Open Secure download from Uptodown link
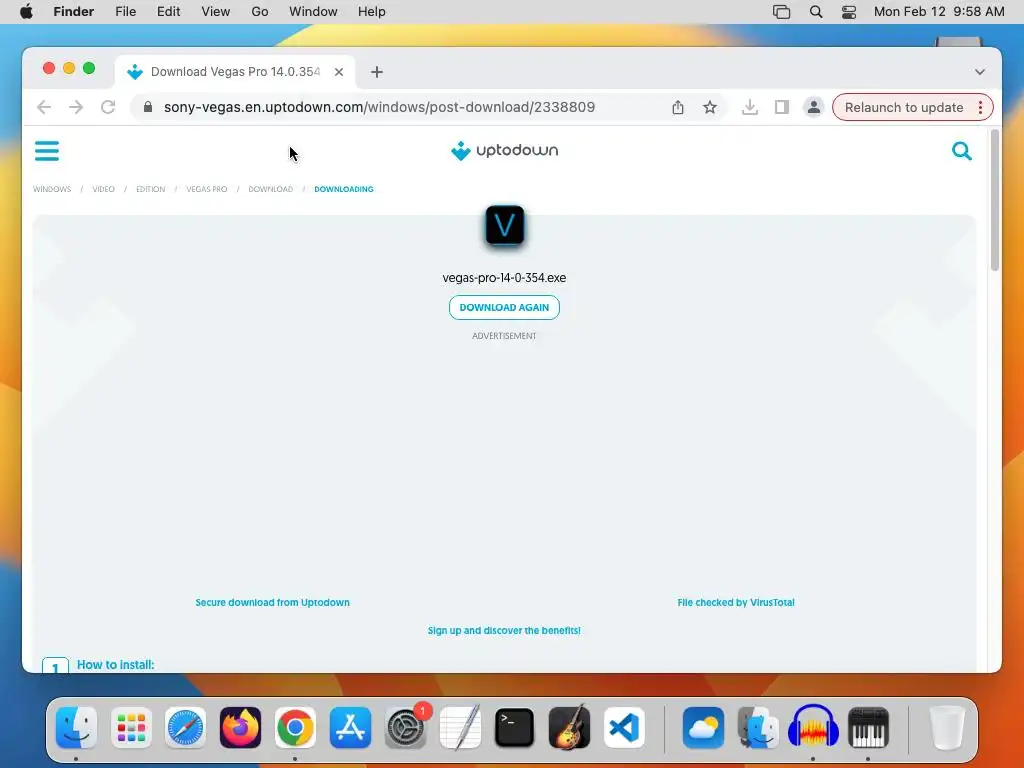1024x768 pixels. 272,602
